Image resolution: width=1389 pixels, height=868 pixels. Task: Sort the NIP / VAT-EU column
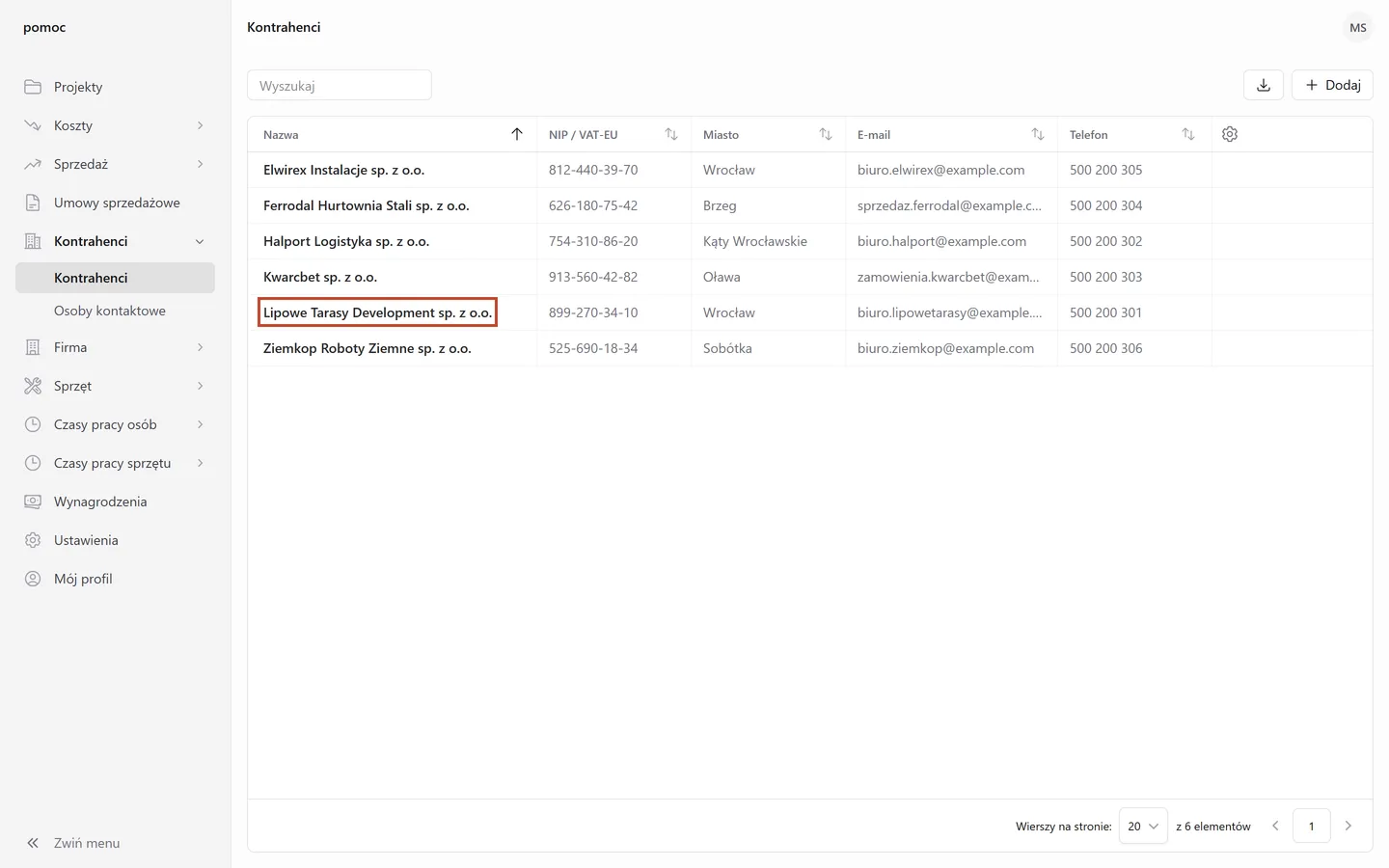coord(671,134)
